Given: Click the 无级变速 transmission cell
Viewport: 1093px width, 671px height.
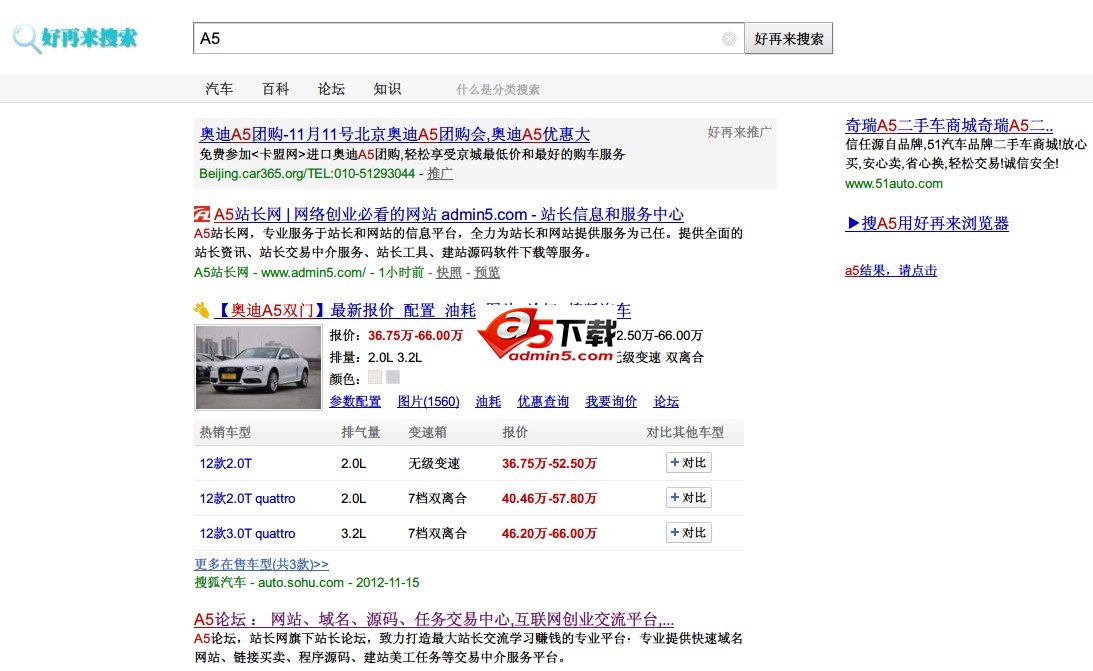Looking at the screenshot, I should tap(434, 463).
